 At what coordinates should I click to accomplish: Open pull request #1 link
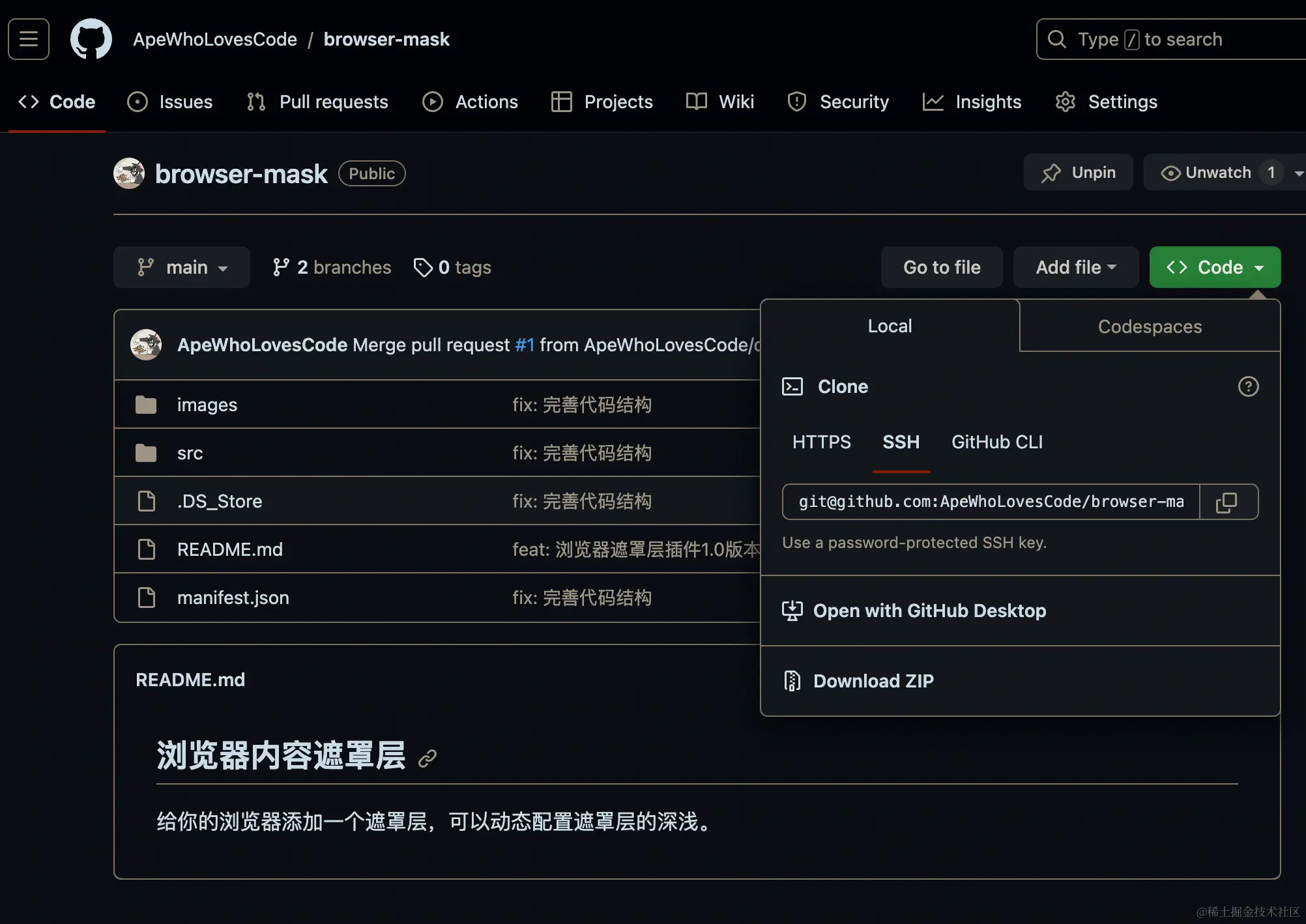point(525,345)
